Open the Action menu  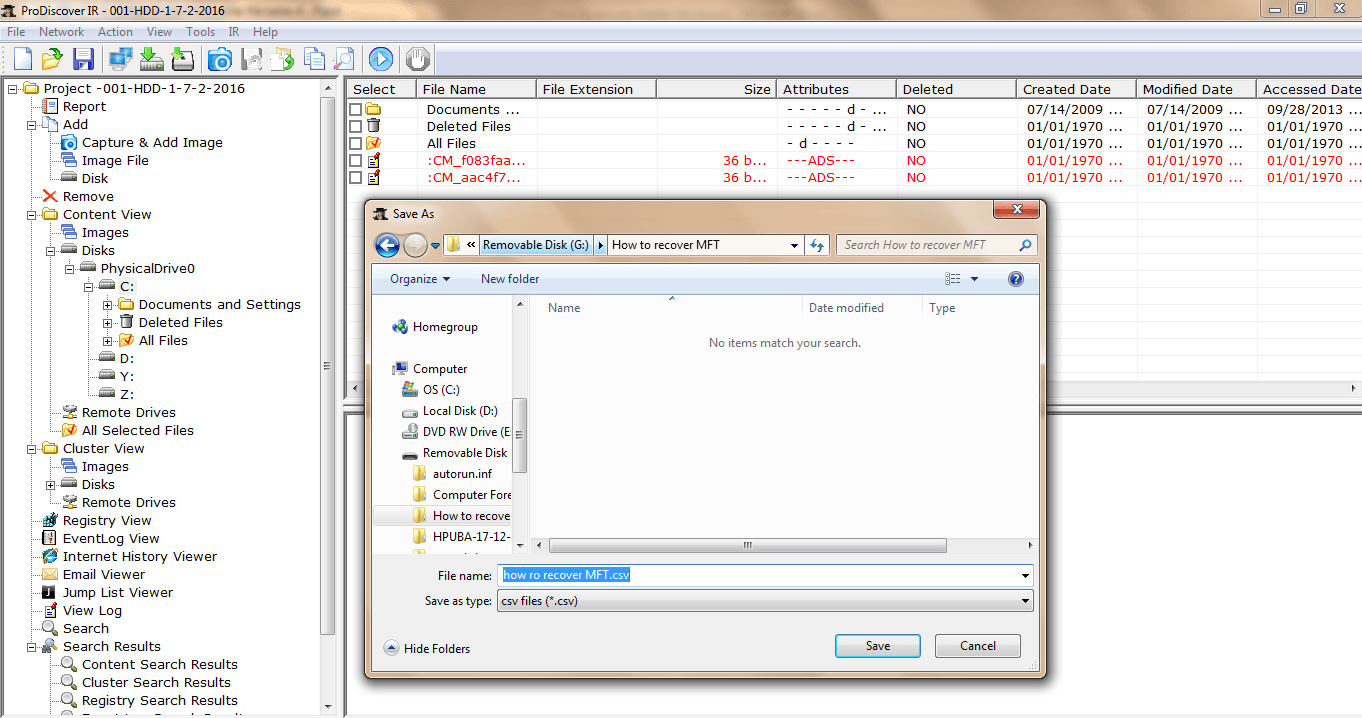pos(115,32)
